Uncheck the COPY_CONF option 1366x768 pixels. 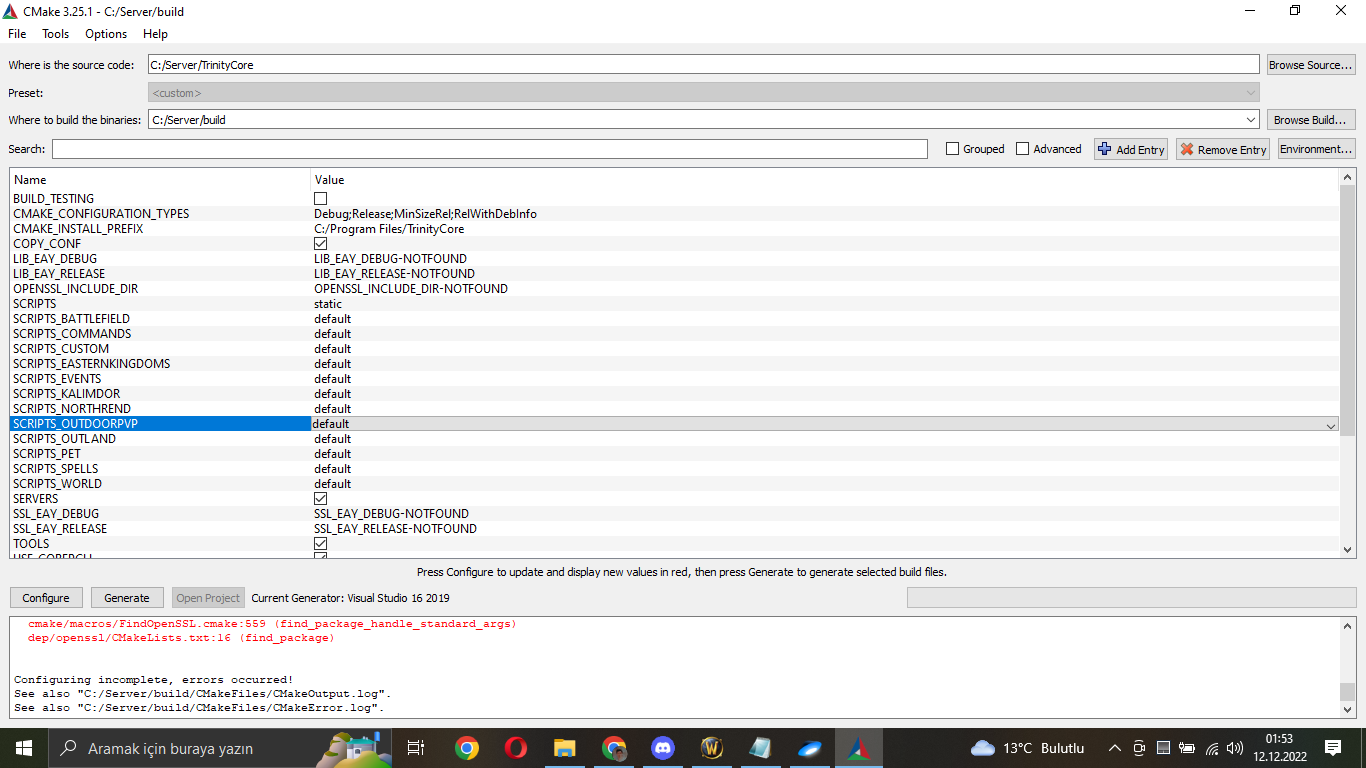click(x=320, y=244)
